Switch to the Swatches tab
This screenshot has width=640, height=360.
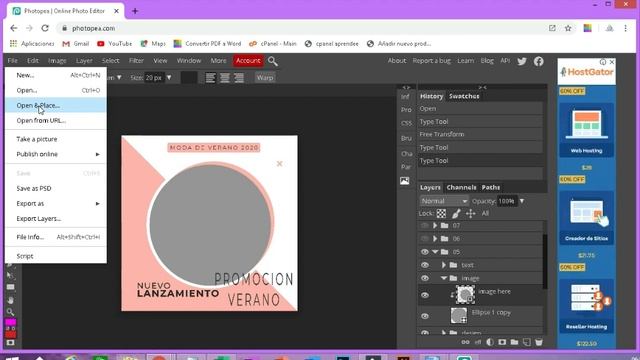(464, 96)
